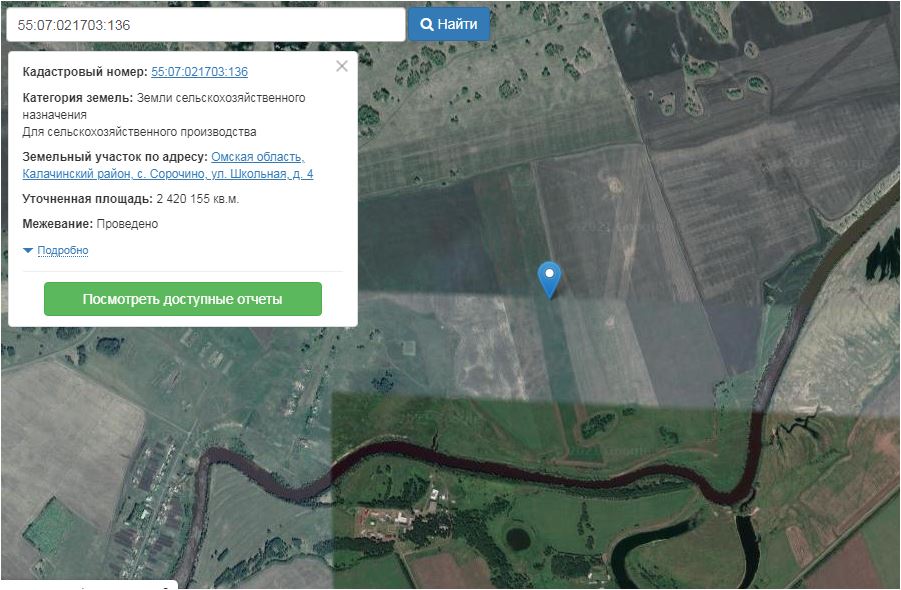Close the parcel info popup
This screenshot has width=901, height=590.
tap(342, 66)
